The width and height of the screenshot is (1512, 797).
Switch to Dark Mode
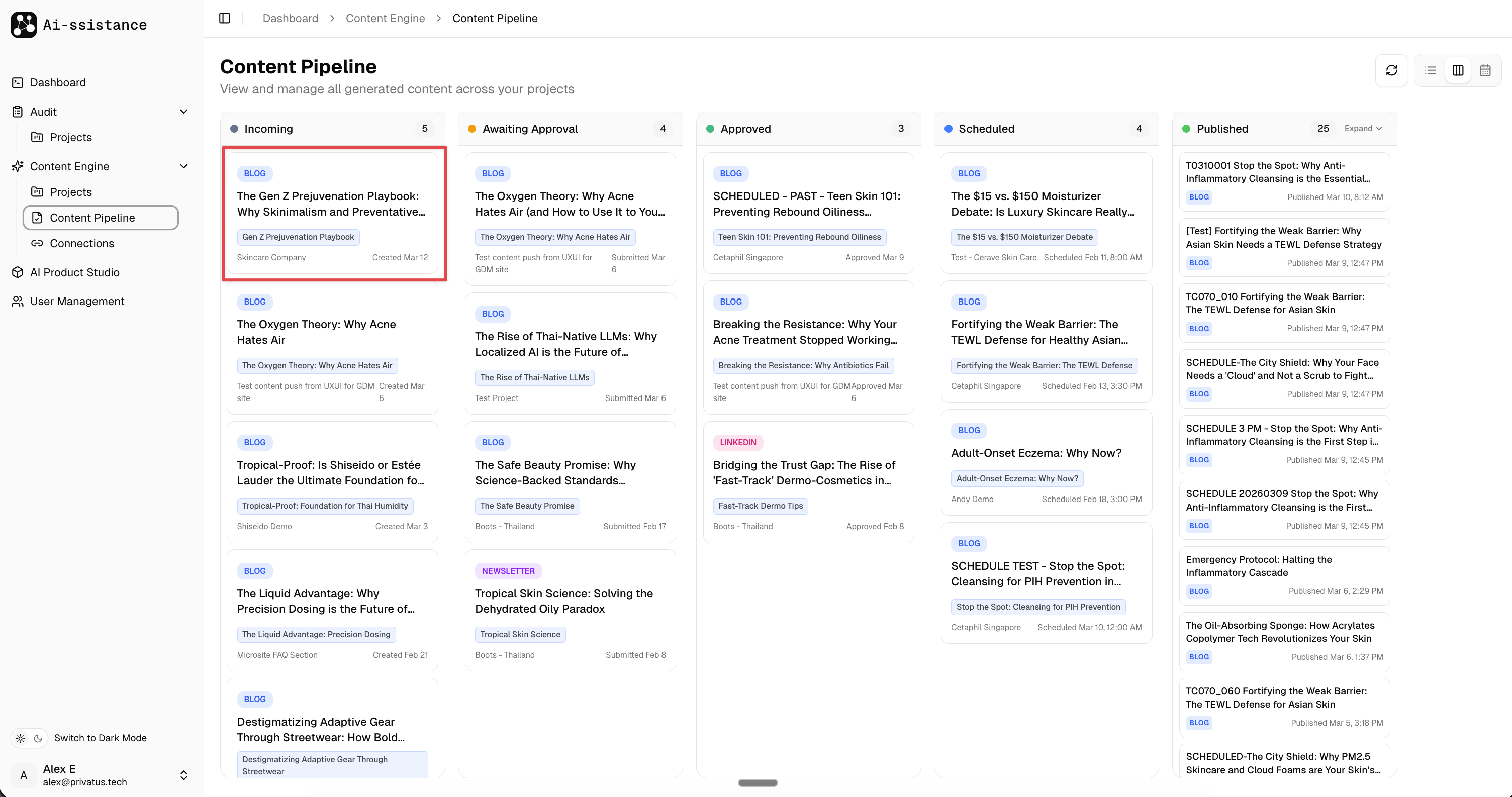[101, 738]
